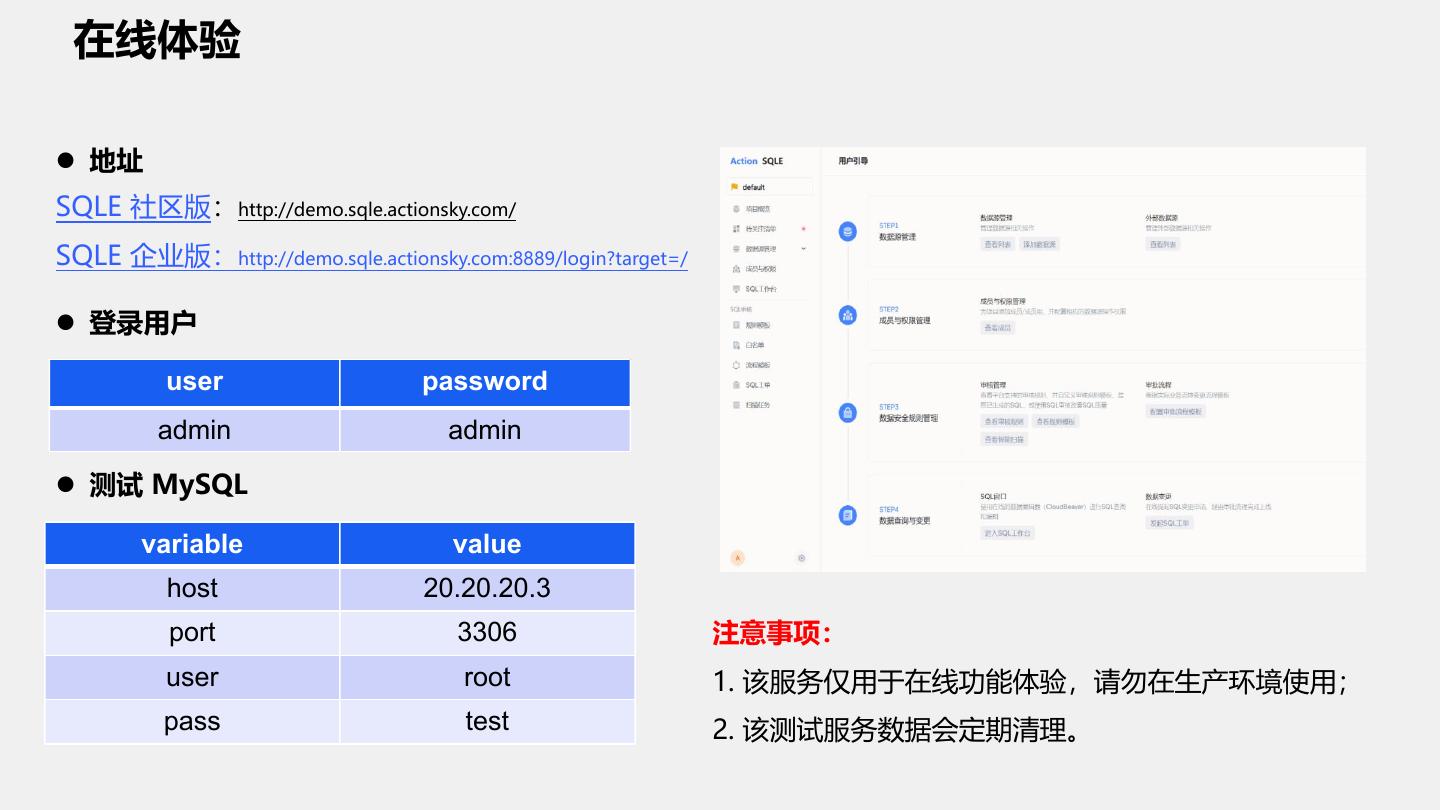Viewport: 1440px width, 810px height.
Task: Click the STEP4 数据查询与变更 step title
Action: [x=905, y=521]
